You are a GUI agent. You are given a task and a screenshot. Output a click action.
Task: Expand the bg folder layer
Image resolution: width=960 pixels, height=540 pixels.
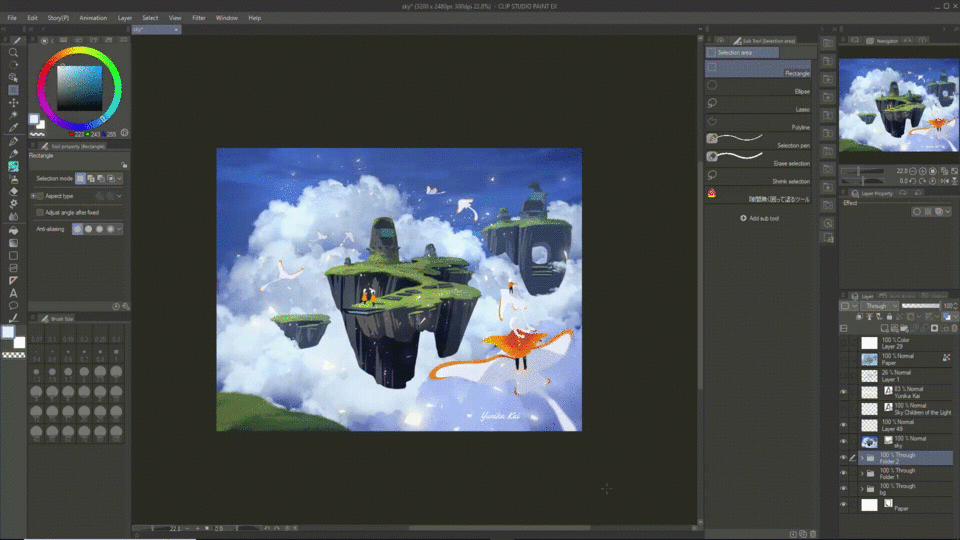point(861,489)
